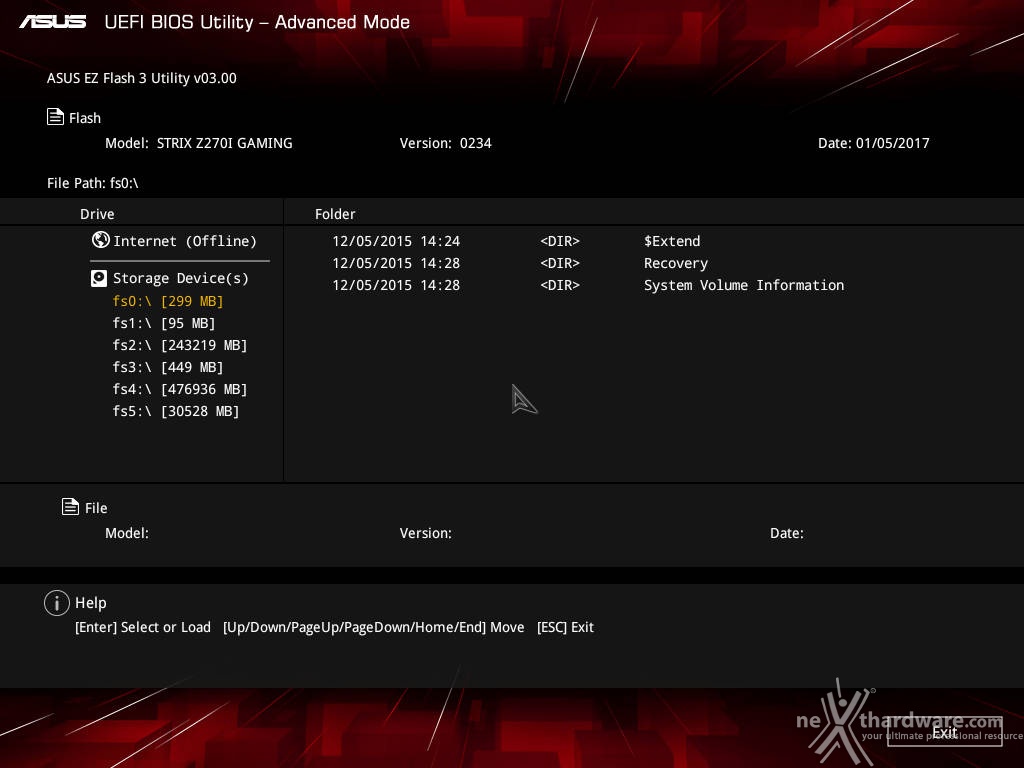The image size is (1024, 768).
Task: Click the <DIR> tag of $Extend row
Action: (560, 241)
